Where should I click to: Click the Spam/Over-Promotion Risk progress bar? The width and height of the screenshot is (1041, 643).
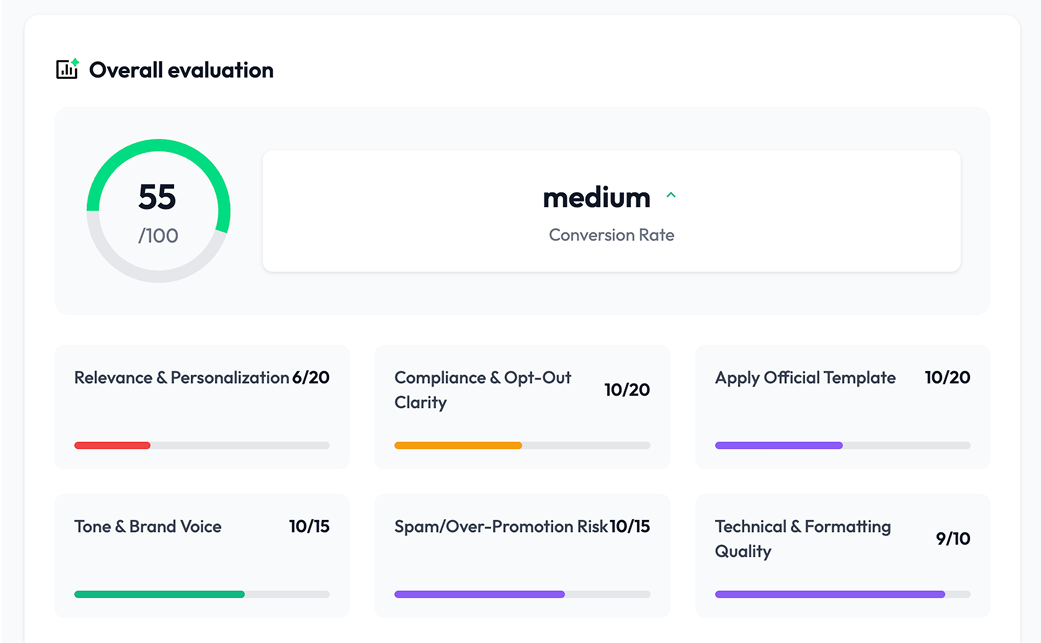point(480,594)
